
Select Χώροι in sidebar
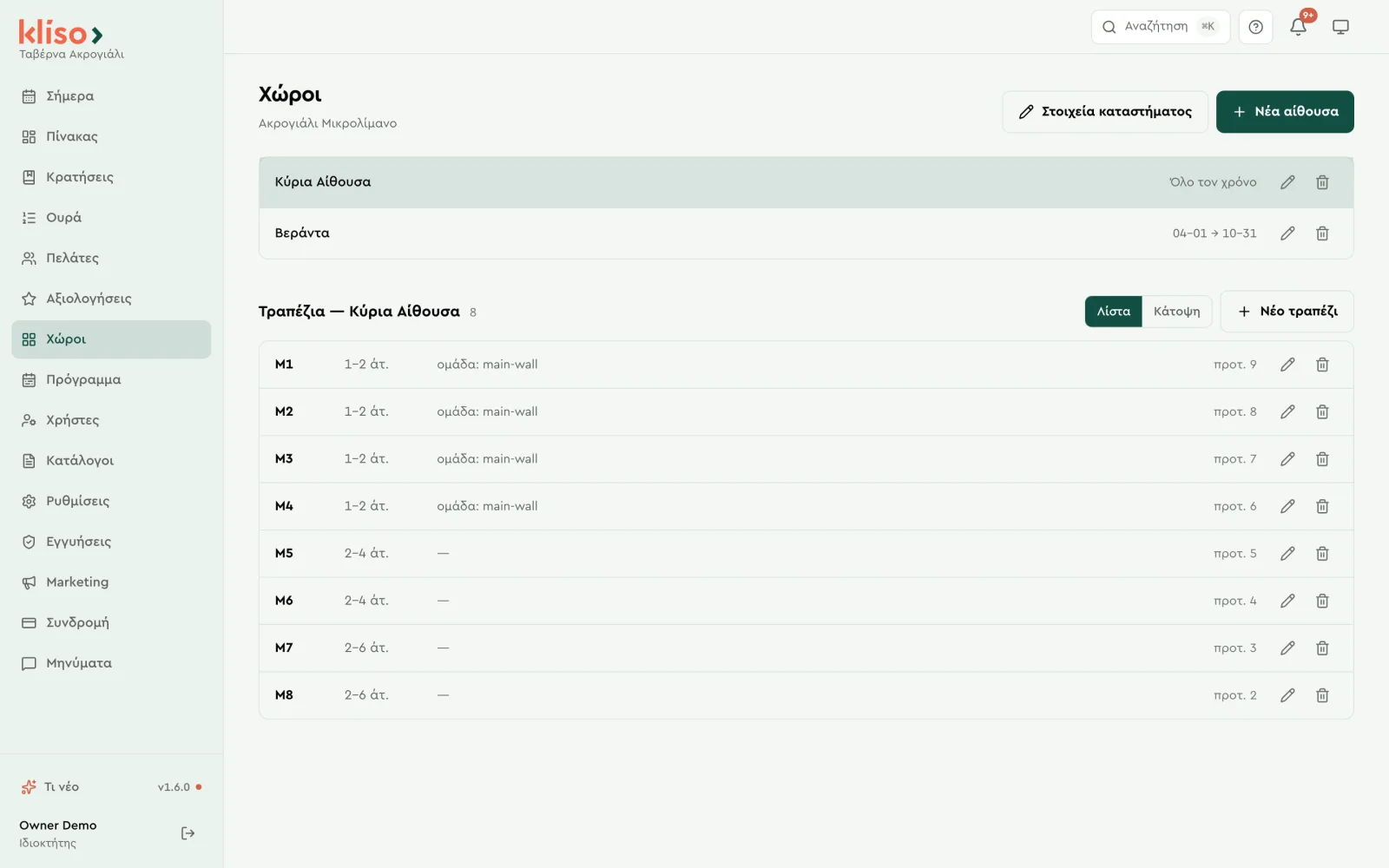[x=111, y=339]
